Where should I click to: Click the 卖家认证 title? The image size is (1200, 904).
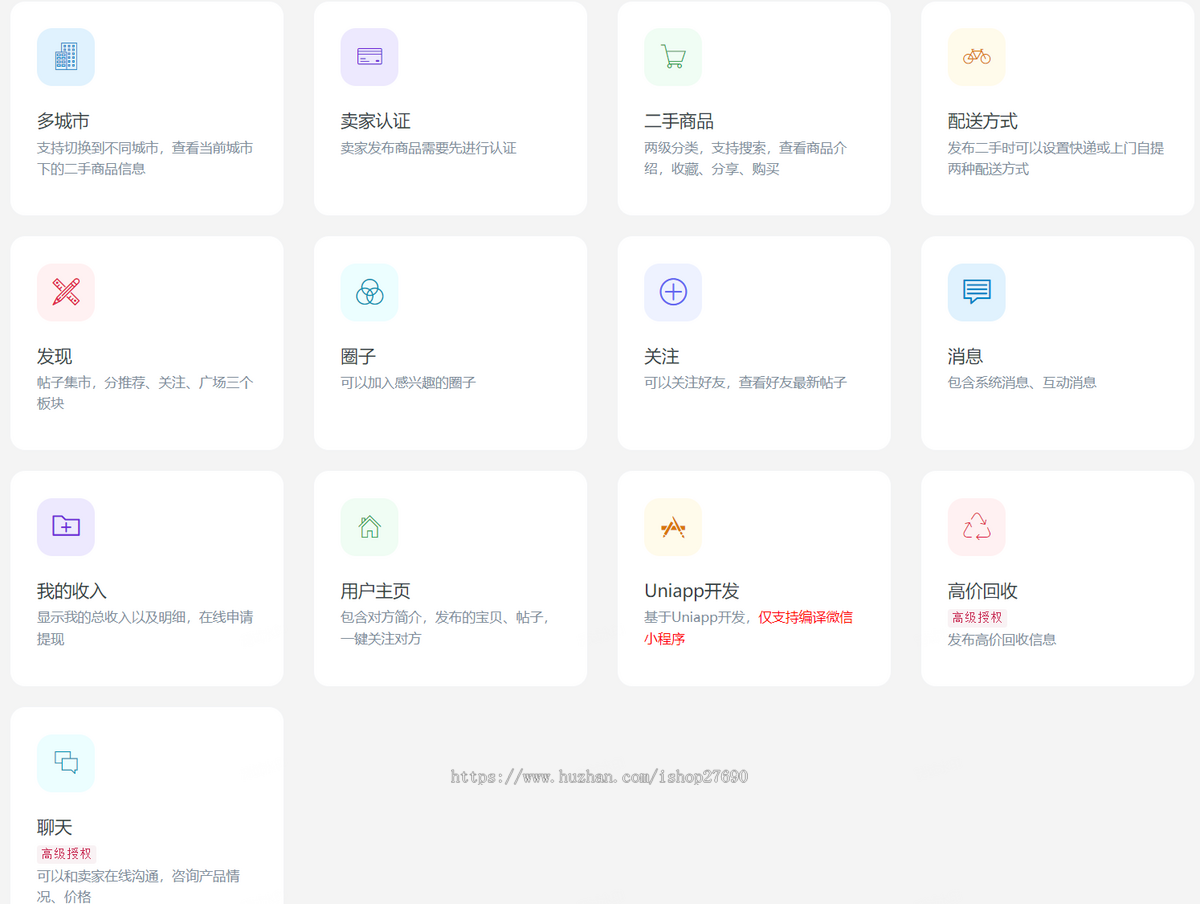point(376,121)
